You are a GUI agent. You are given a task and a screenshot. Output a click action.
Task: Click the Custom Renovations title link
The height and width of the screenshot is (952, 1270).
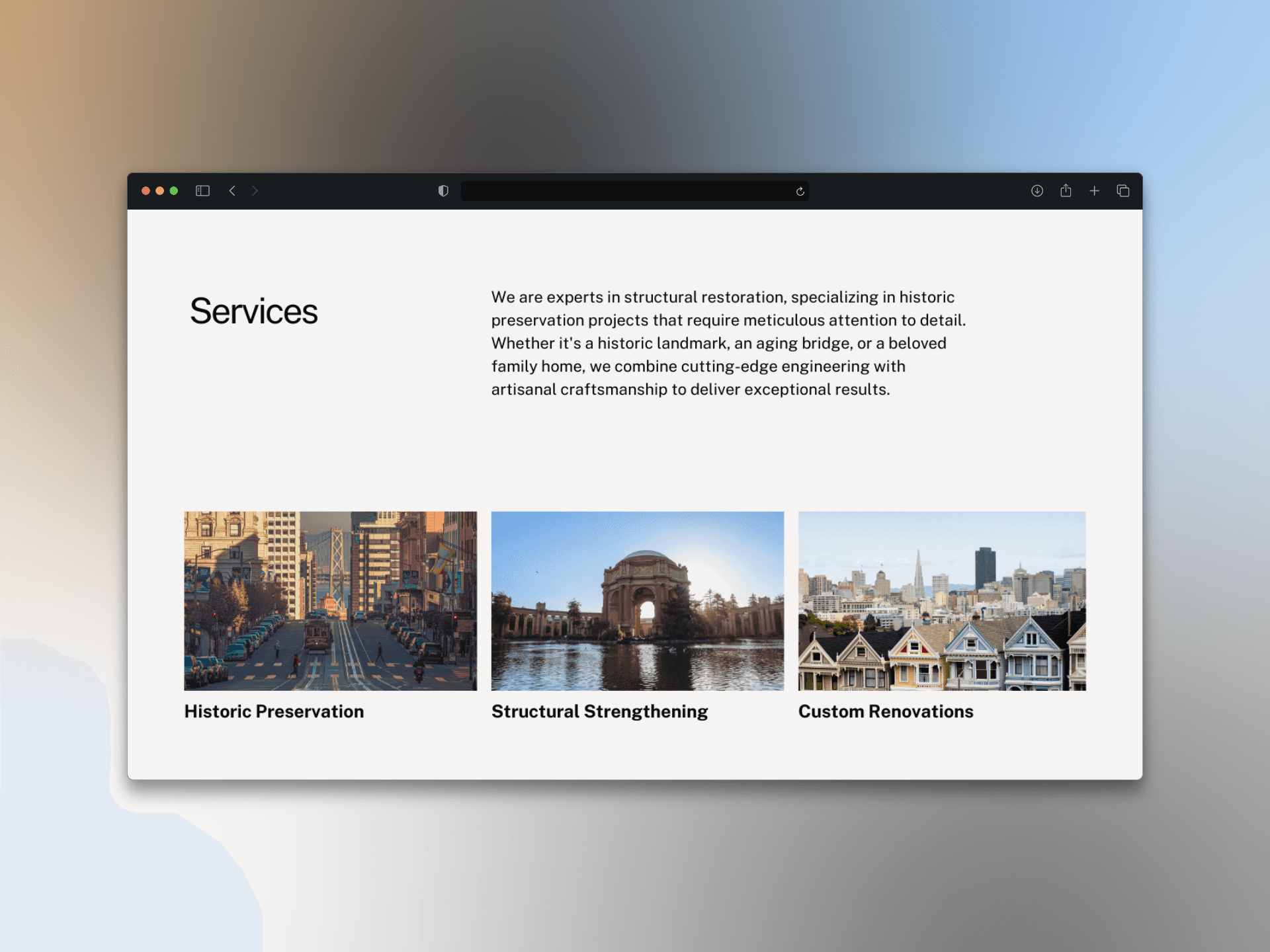pyautogui.click(x=885, y=711)
